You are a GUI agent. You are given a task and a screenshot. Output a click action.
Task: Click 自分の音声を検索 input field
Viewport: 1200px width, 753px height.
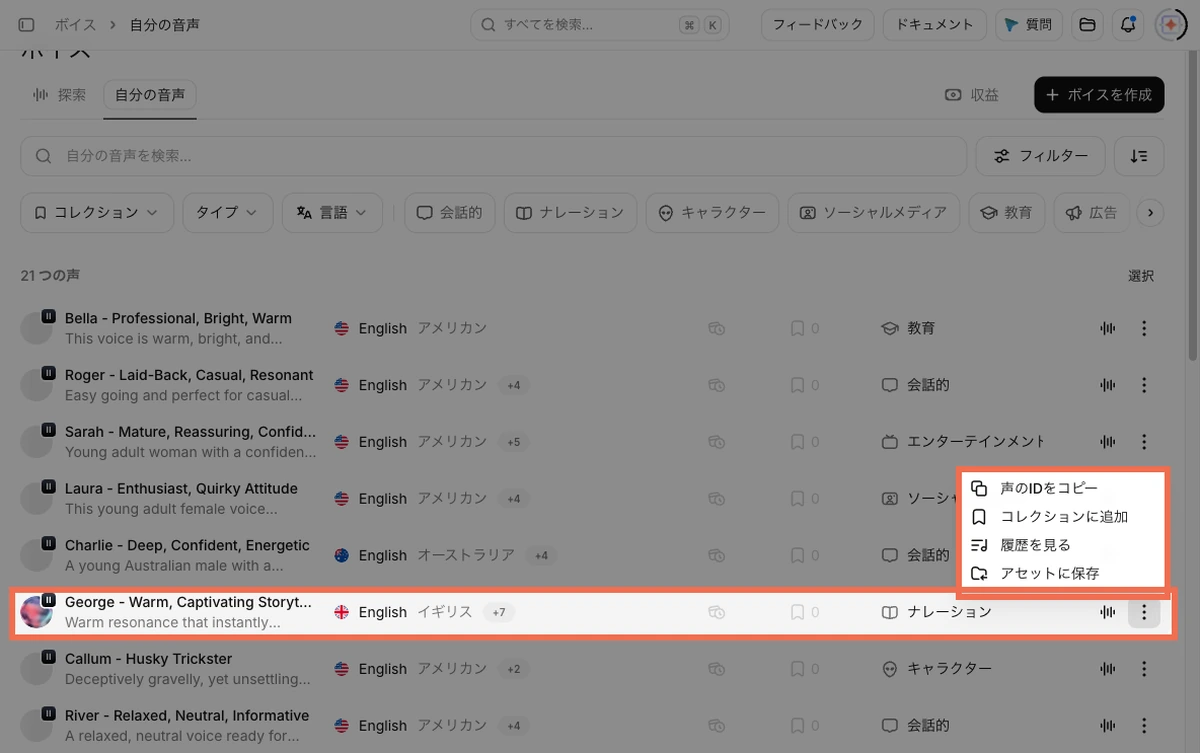(494, 156)
